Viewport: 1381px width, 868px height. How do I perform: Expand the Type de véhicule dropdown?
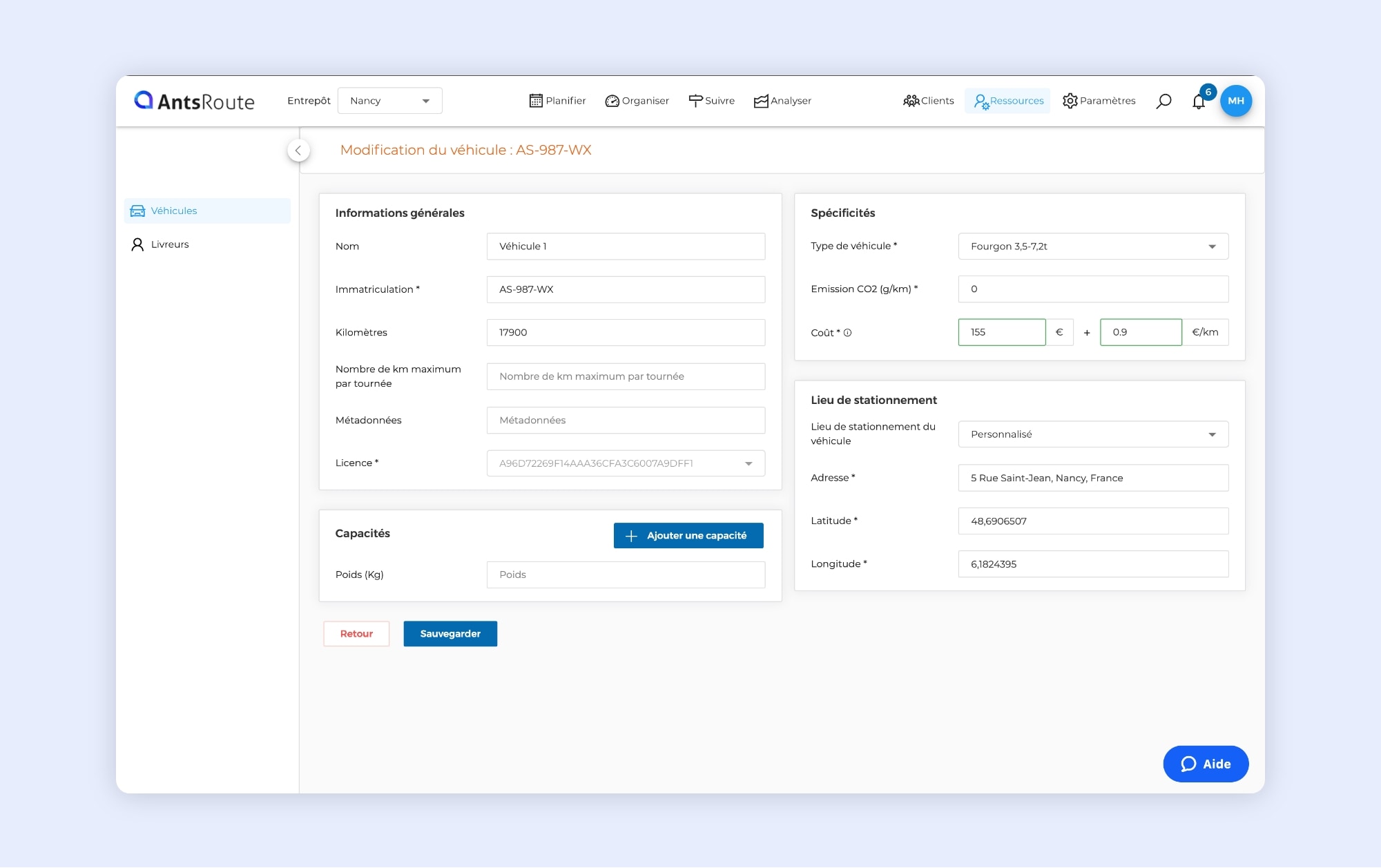[1093, 247]
